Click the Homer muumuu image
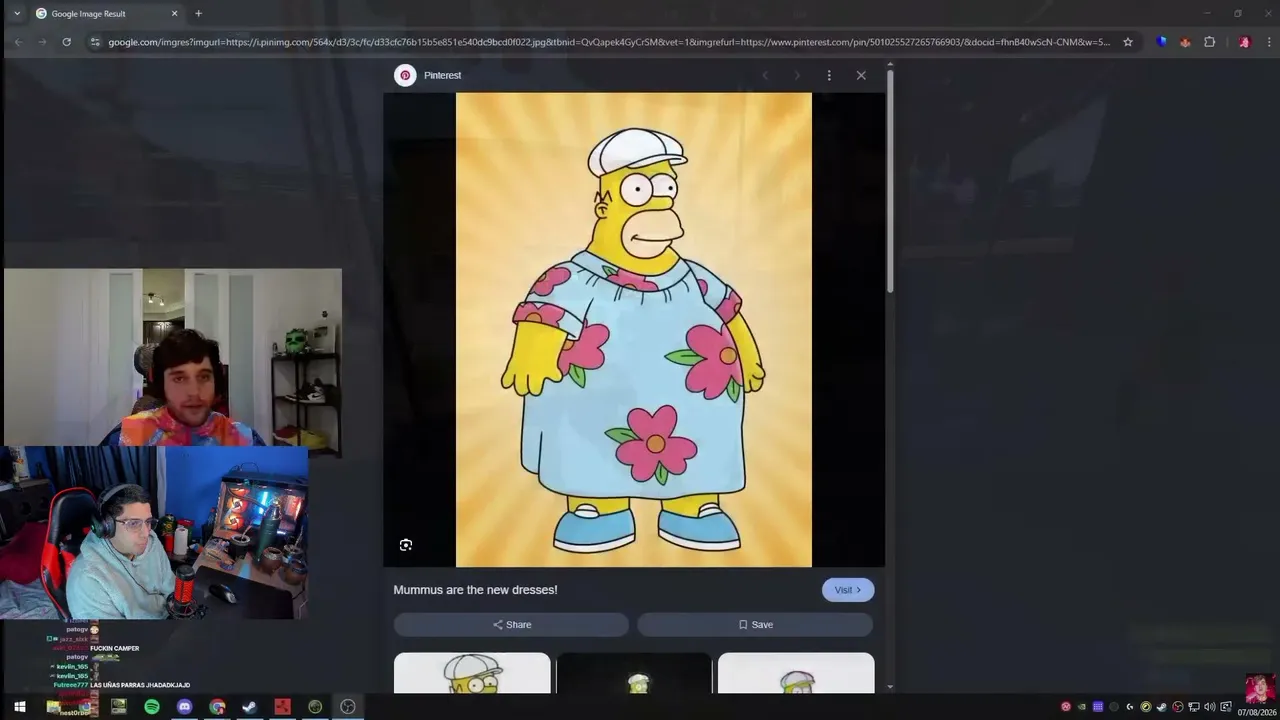 [x=634, y=330]
